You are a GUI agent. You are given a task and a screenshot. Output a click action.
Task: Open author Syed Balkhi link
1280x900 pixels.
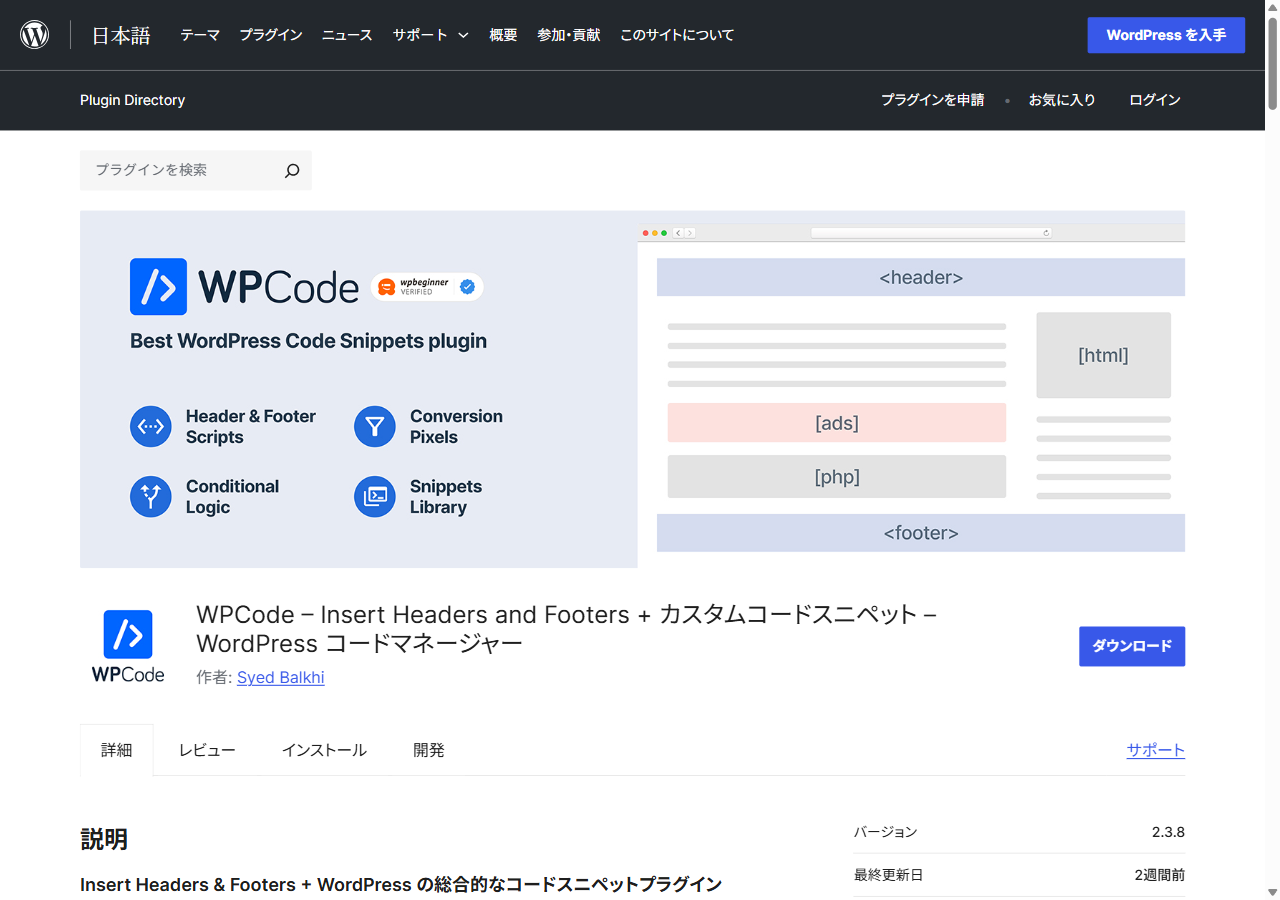(x=281, y=677)
